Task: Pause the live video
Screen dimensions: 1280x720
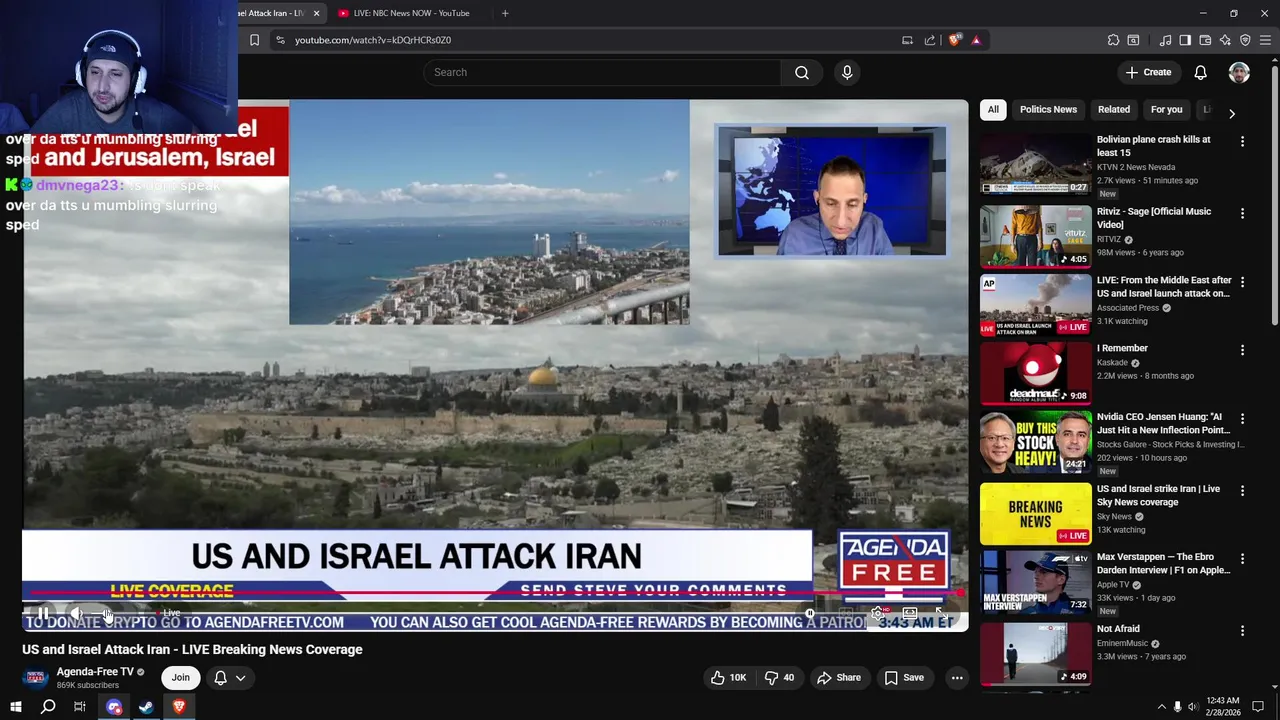Action: (43, 613)
